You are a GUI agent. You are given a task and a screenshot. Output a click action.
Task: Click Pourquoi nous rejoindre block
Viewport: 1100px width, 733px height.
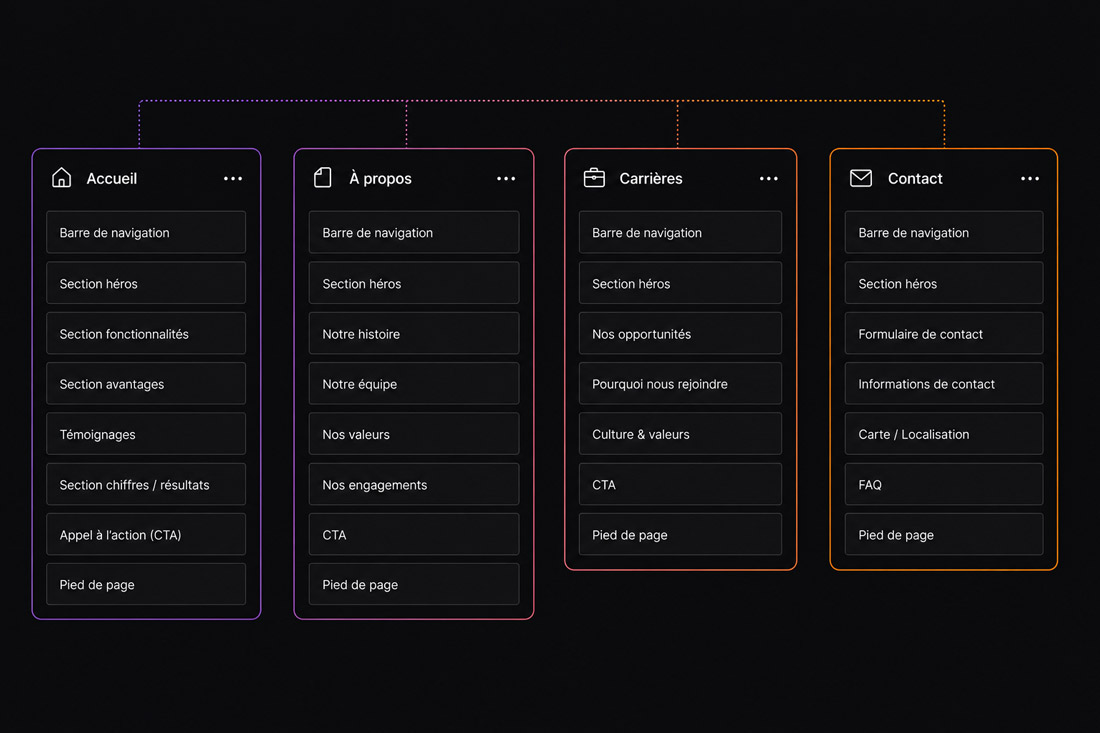click(x=680, y=384)
